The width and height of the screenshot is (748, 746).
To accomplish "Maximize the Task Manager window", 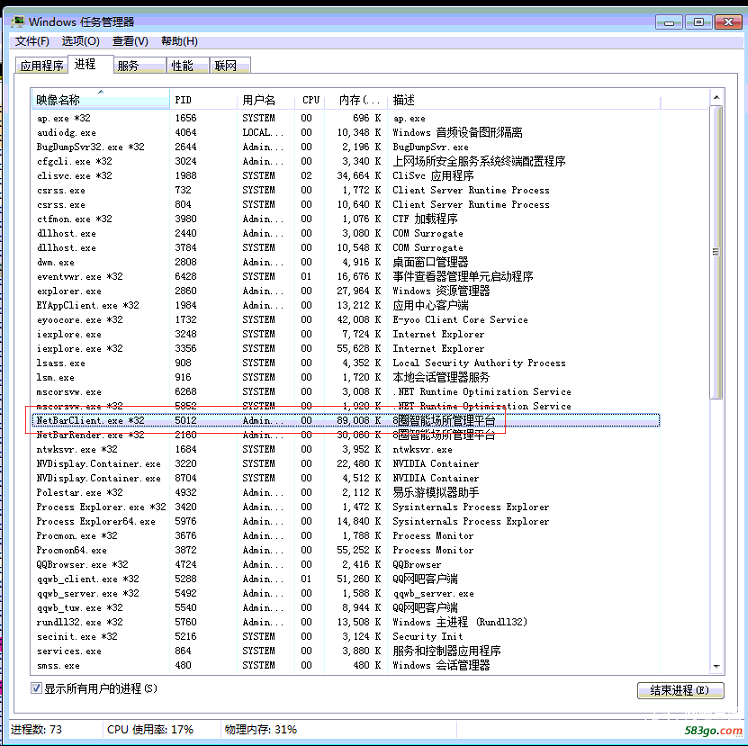I will 698,22.
